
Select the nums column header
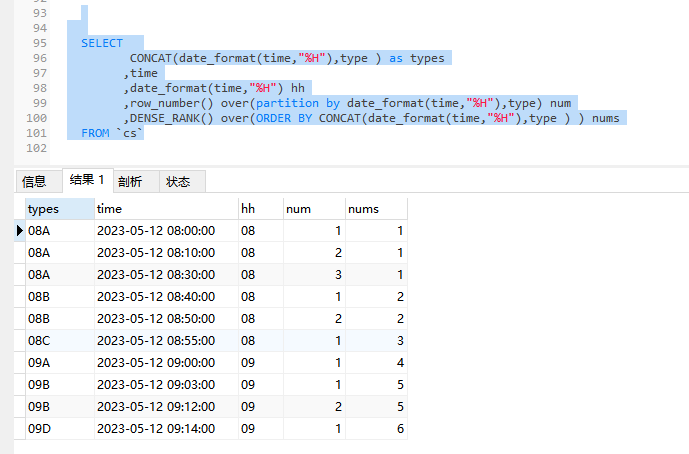375,209
